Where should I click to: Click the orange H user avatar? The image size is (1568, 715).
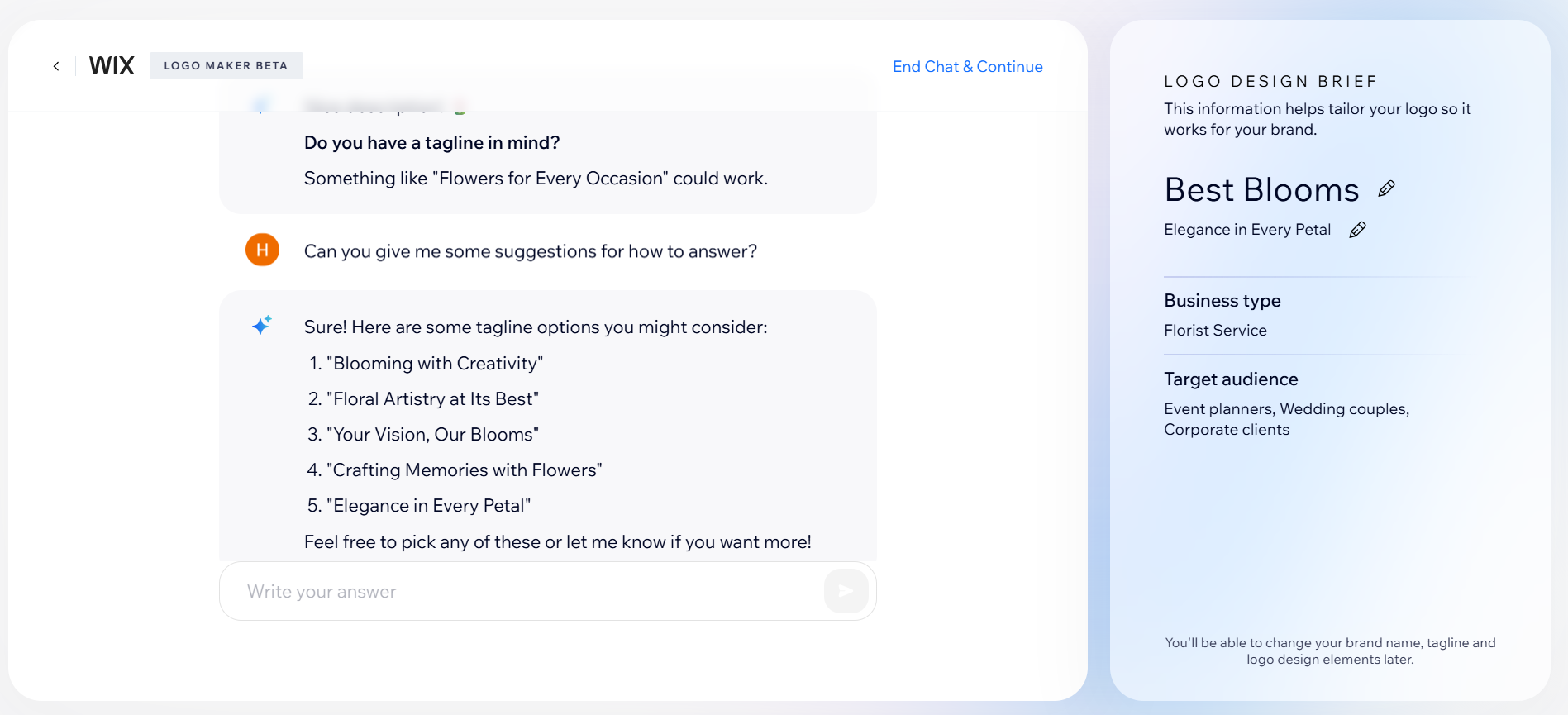[x=262, y=250]
